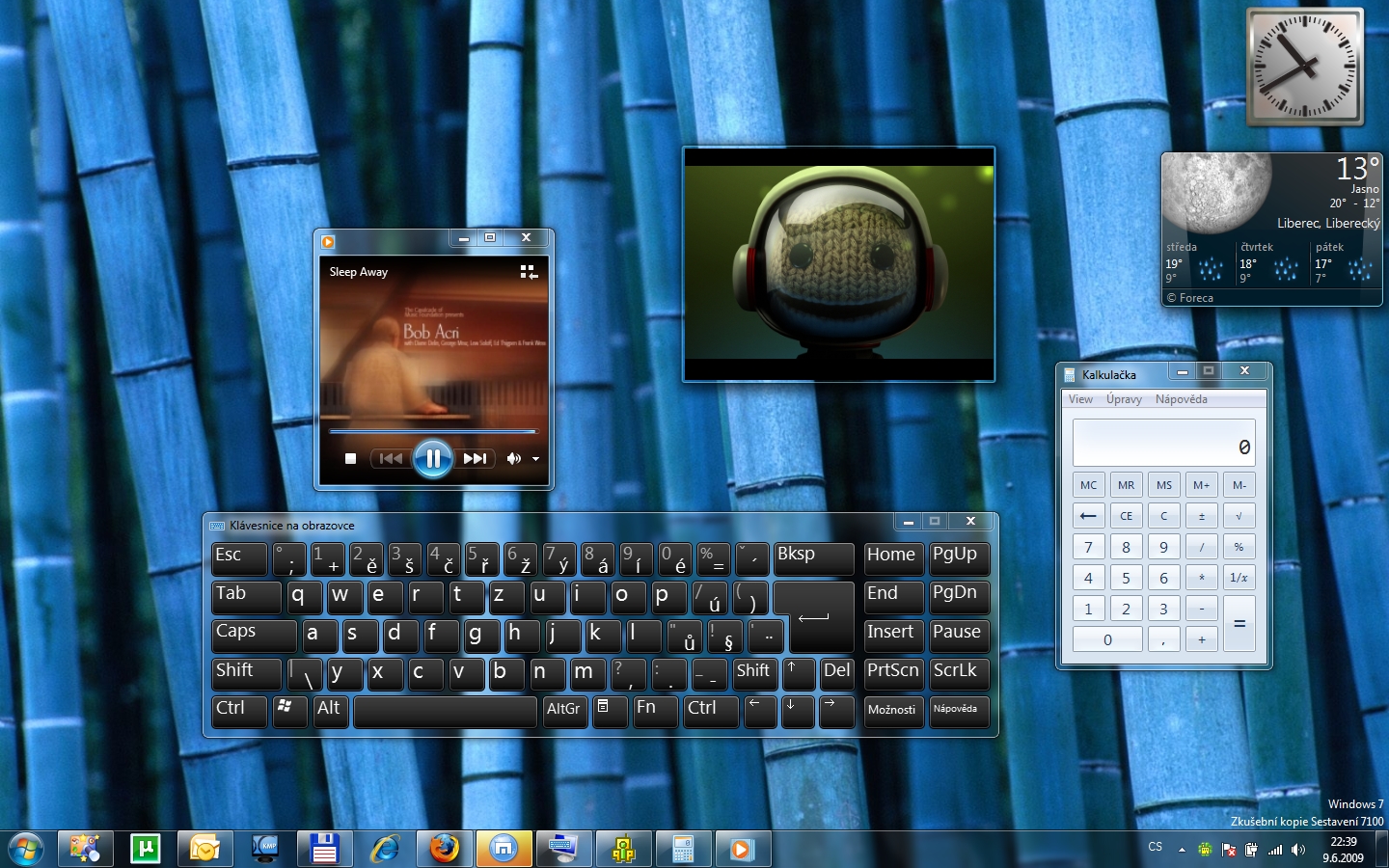Screen dimensions: 1389x868
Task: Toggle the Shift key beside the up arrow
Action: [x=754, y=673]
